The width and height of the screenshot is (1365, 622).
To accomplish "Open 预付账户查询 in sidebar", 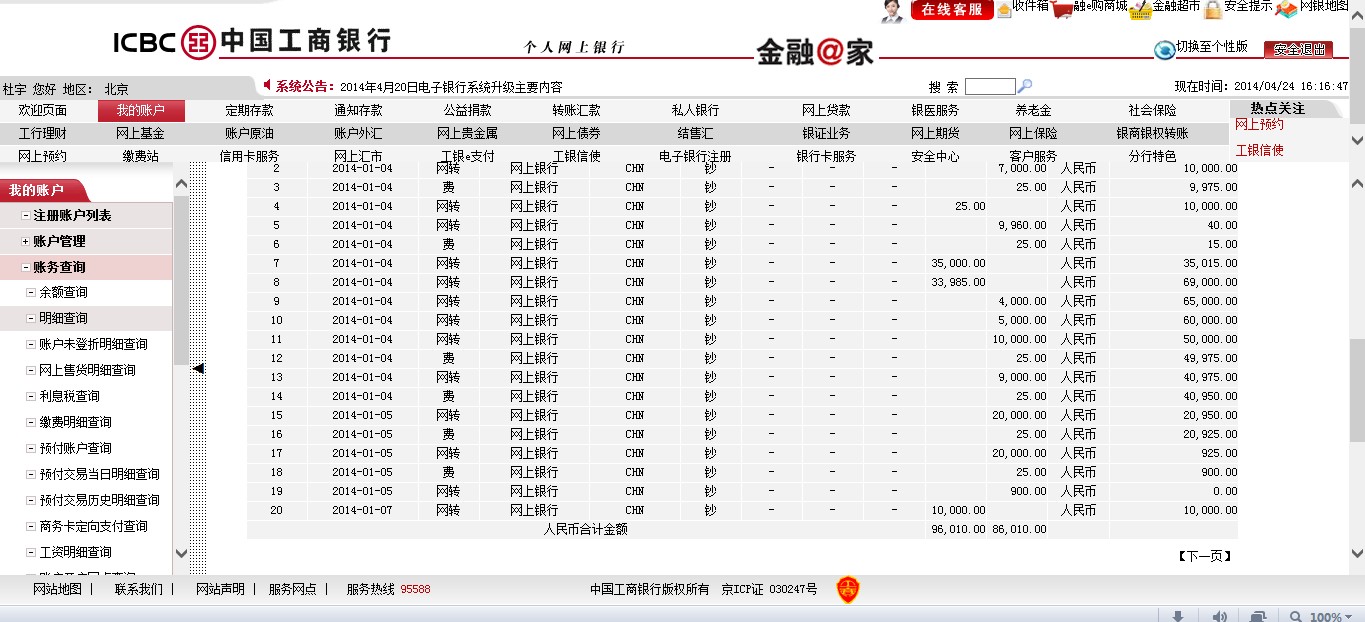I will click(x=75, y=449).
